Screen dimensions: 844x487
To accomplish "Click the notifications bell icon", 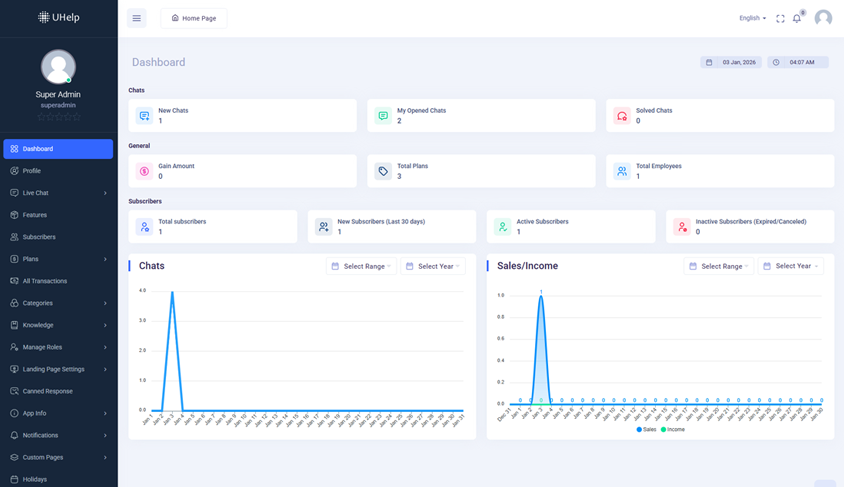I will coord(797,18).
